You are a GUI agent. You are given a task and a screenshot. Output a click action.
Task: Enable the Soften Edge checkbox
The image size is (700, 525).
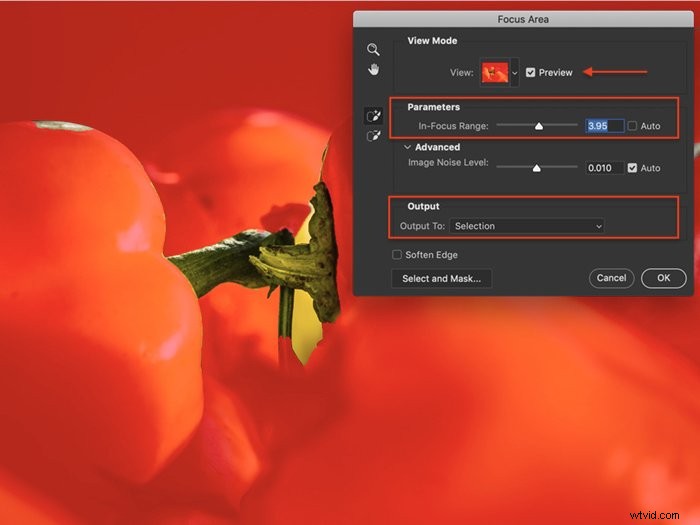[x=396, y=254]
